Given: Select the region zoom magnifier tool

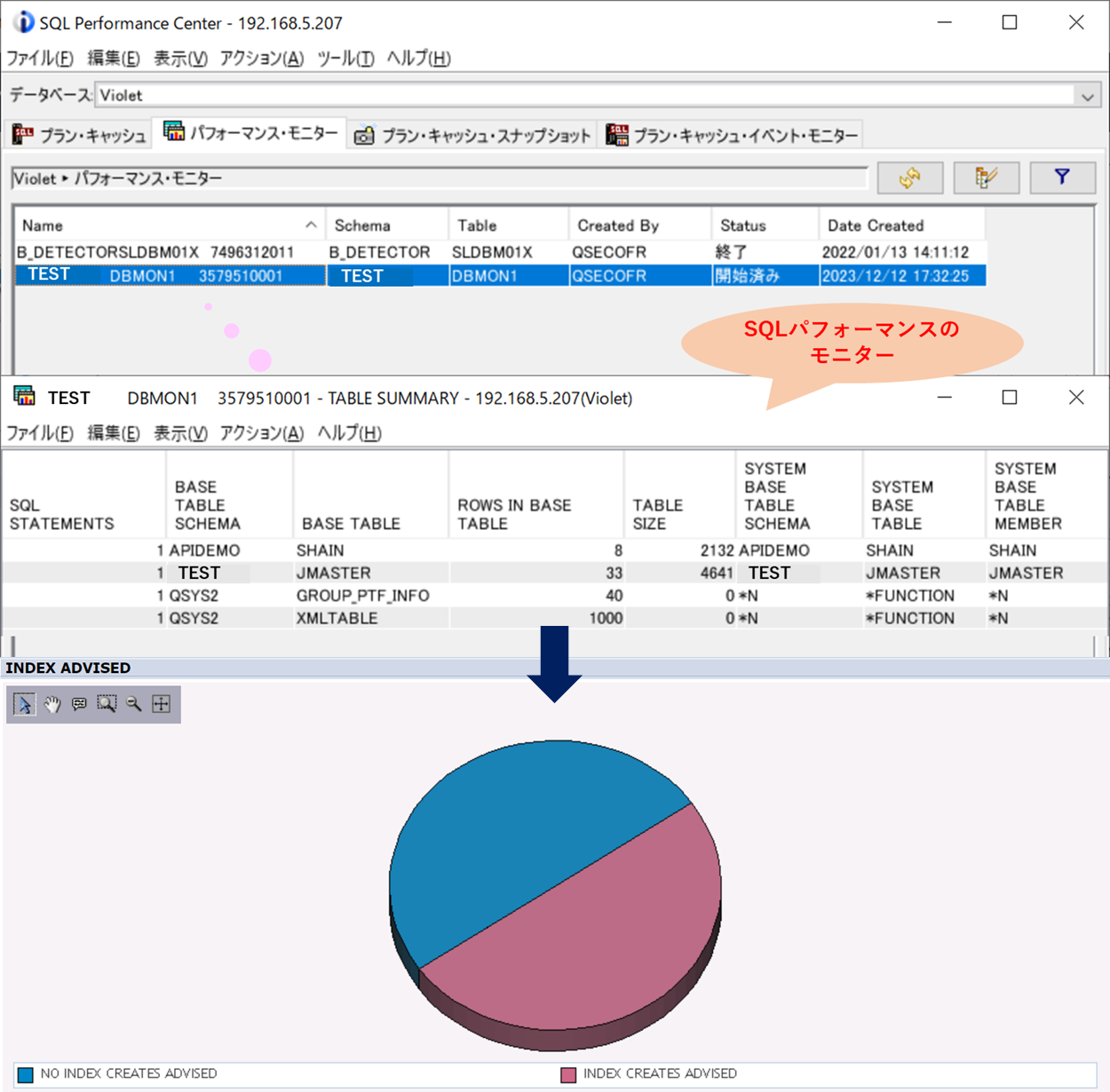Looking at the screenshot, I should click(107, 704).
